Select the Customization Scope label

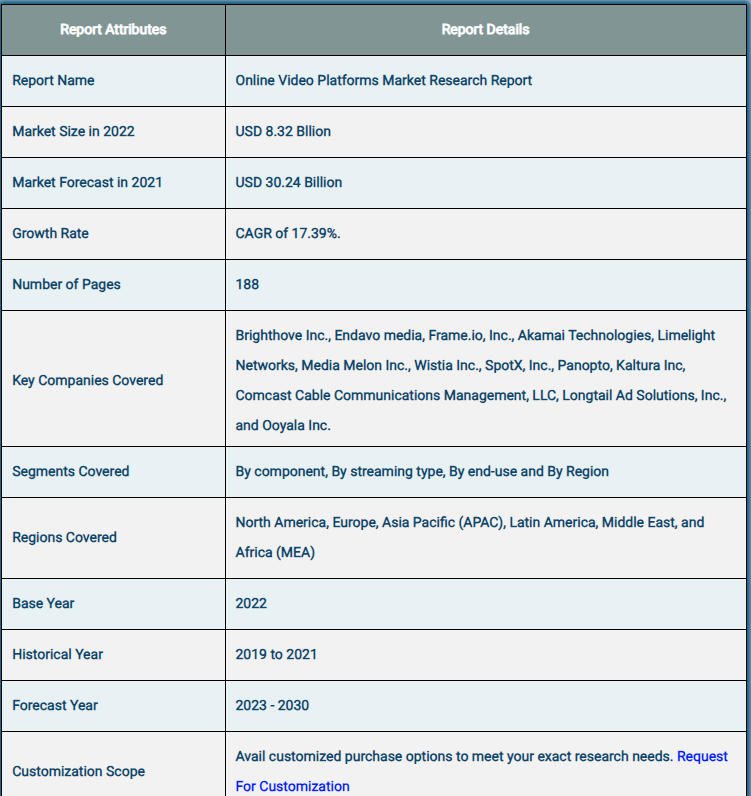[79, 771]
